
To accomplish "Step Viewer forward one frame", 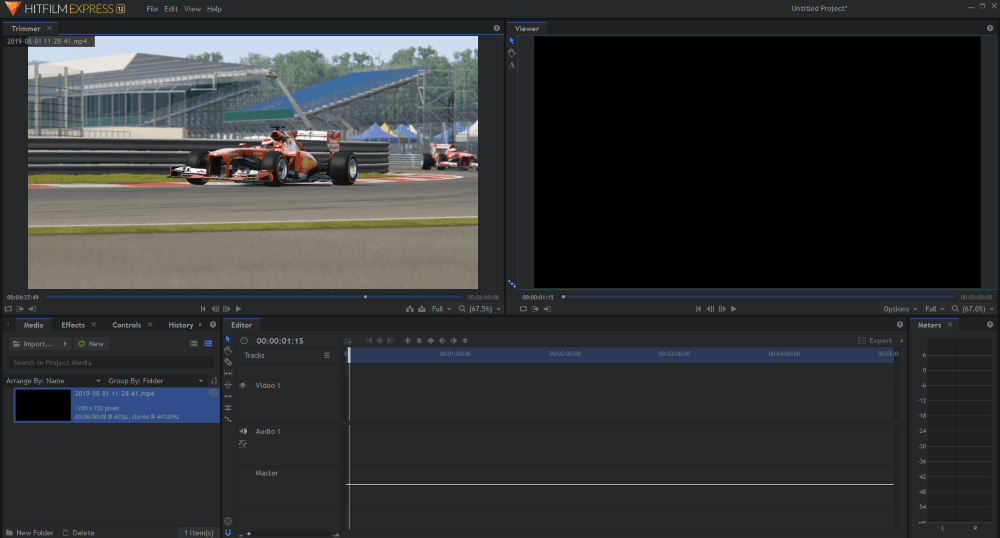I will coord(722,309).
